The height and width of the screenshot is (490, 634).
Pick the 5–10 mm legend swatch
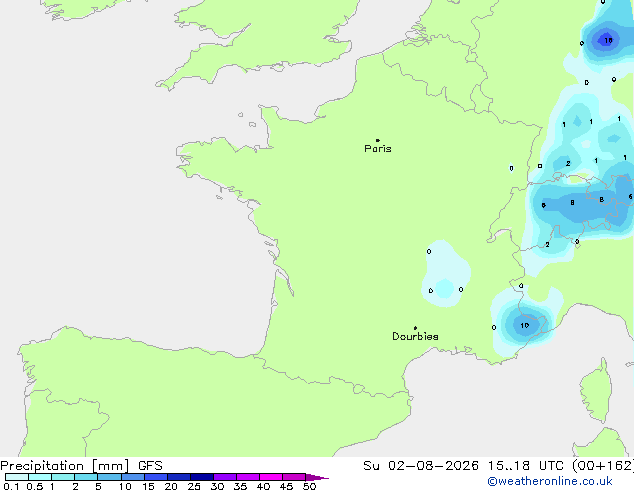click(109, 477)
